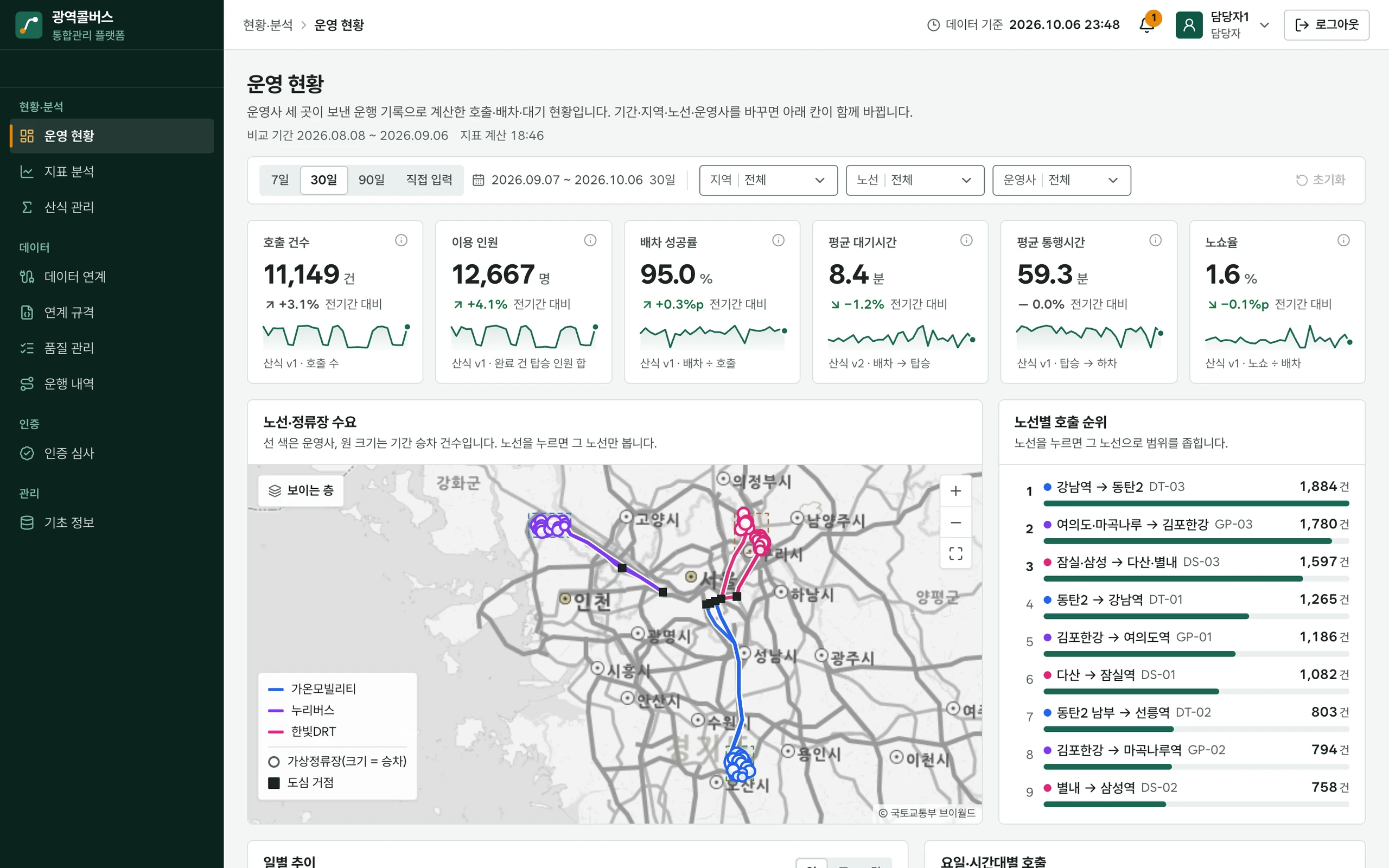Click the 광역콜버스 logo icon

click(29, 25)
